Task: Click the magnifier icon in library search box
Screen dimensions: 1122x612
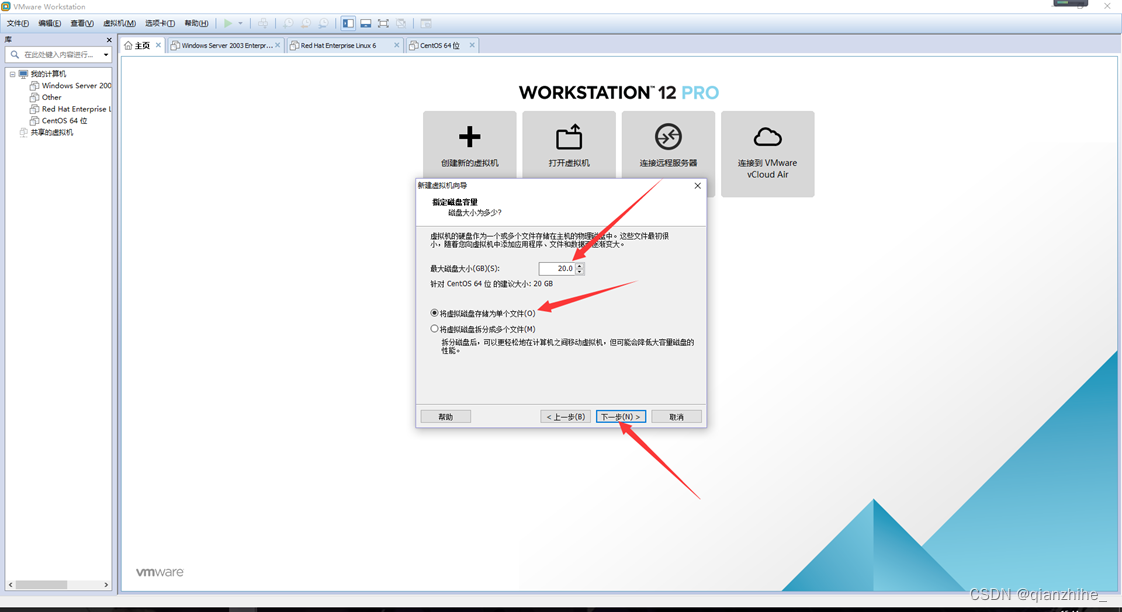Action: pyautogui.click(x=14, y=54)
